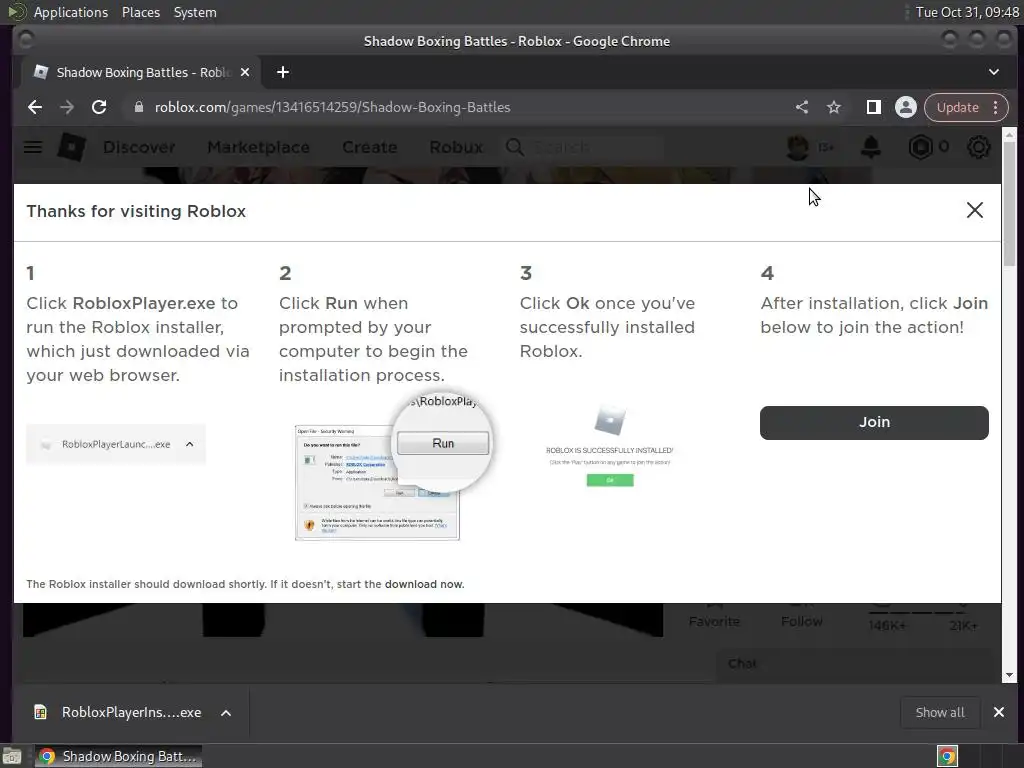
Task: Click the Follow button on game page
Action: (x=801, y=615)
